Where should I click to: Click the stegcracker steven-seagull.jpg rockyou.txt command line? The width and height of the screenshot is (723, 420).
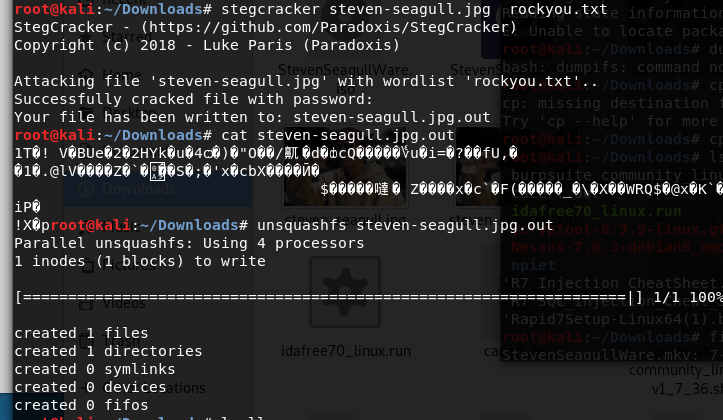(x=414, y=9)
